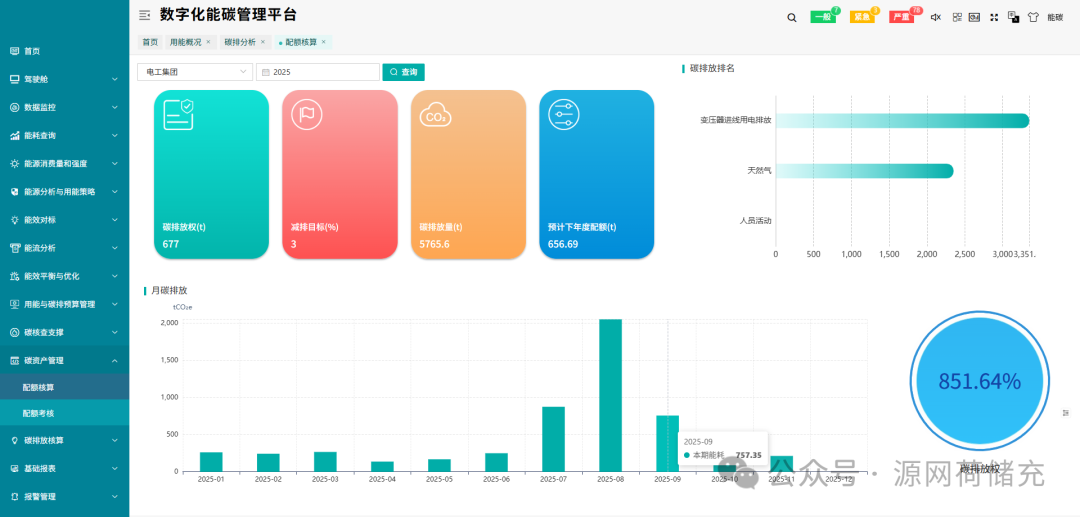Expand the 数据监控 sidebar menu

[x=64, y=107]
